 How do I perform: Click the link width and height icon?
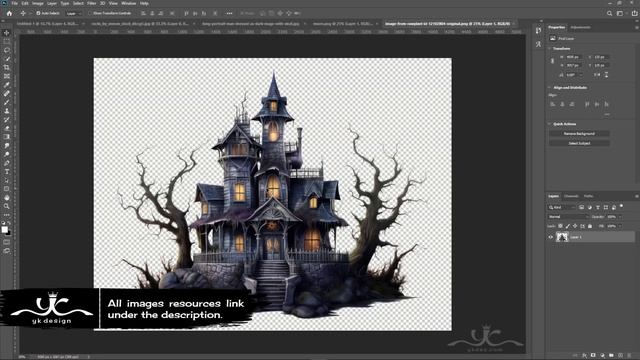tap(552, 61)
